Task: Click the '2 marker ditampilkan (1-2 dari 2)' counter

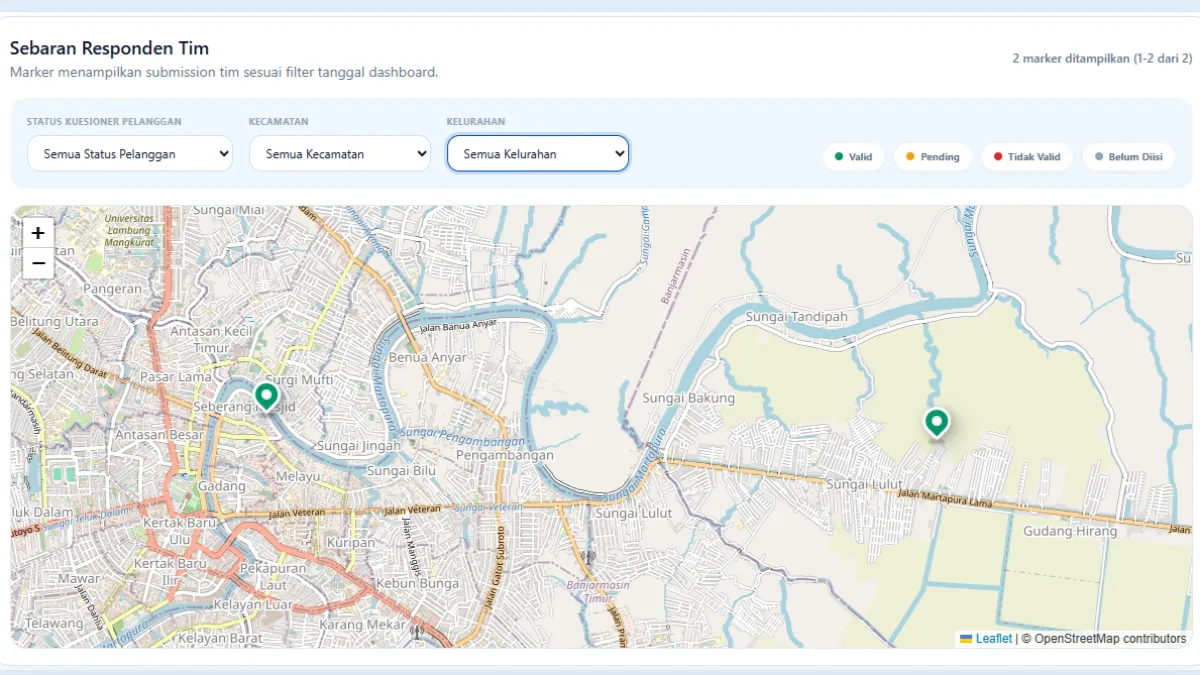Action: 1102,59
